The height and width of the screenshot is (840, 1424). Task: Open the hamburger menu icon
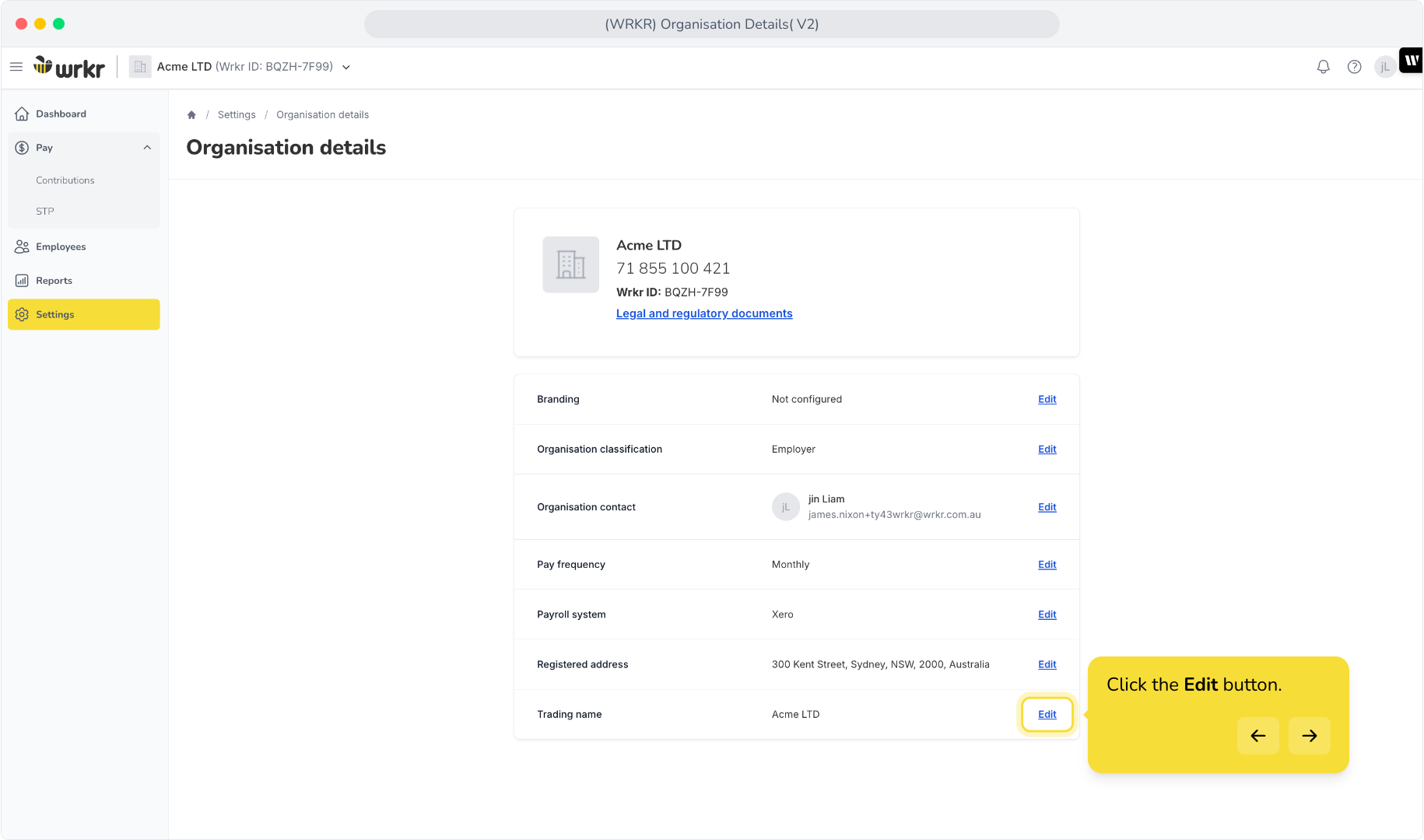coord(16,67)
